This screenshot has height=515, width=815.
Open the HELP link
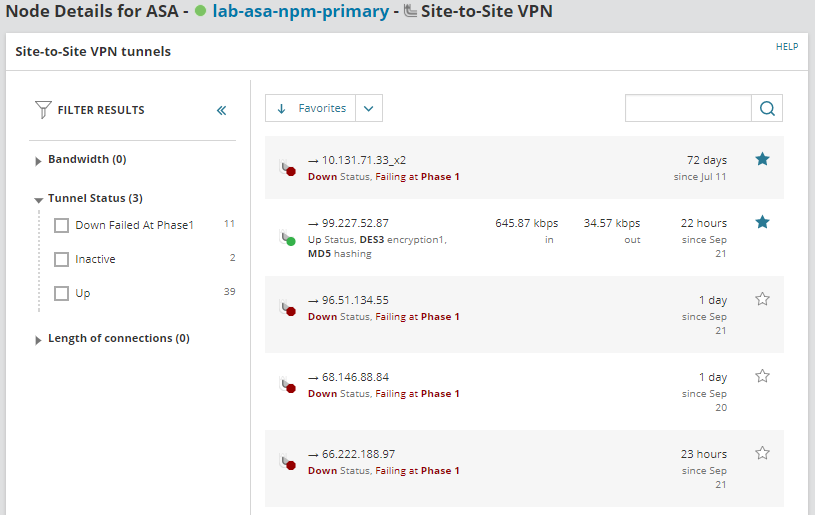coord(786,47)
